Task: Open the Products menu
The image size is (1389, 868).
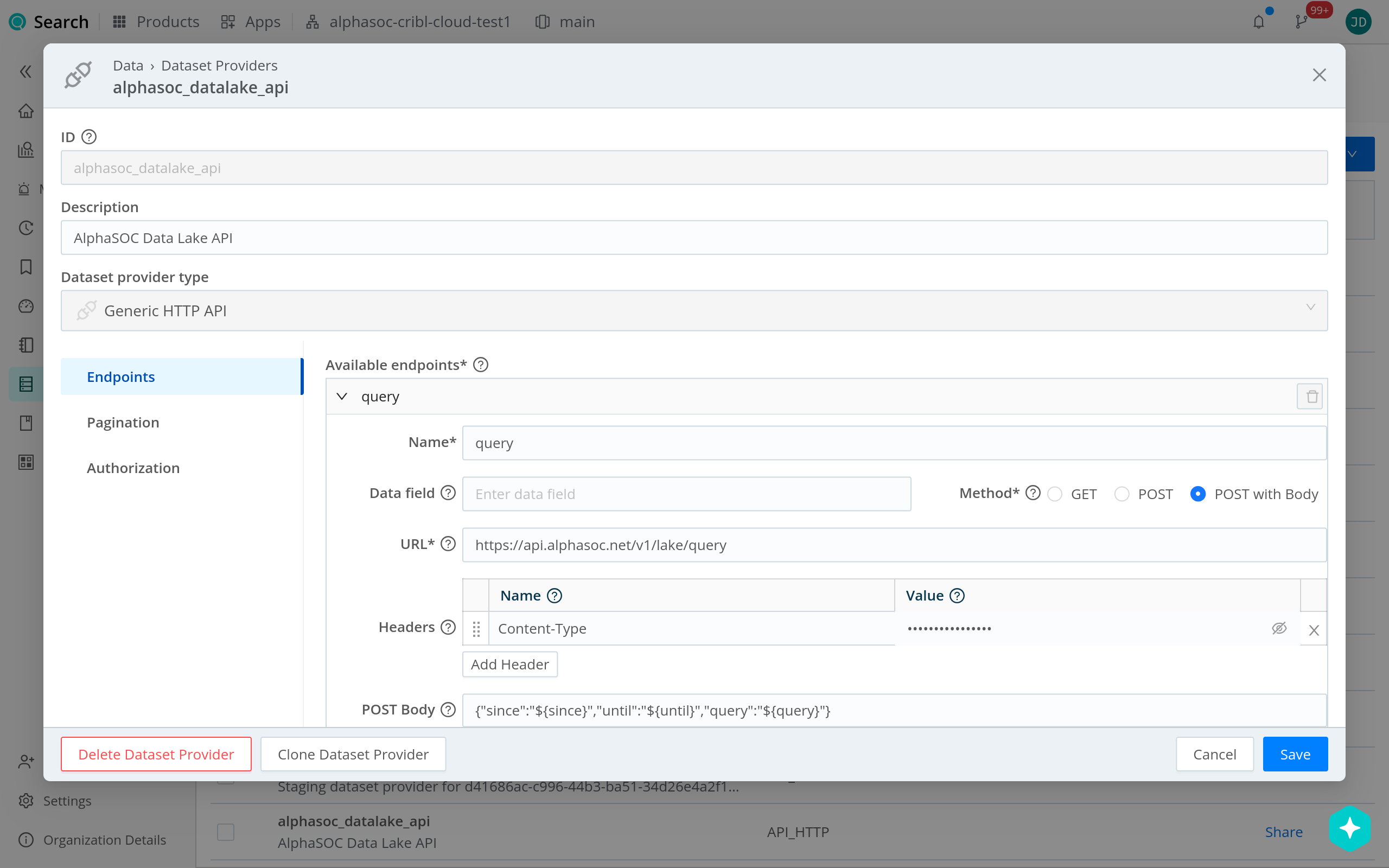Action: click(156, 22)
